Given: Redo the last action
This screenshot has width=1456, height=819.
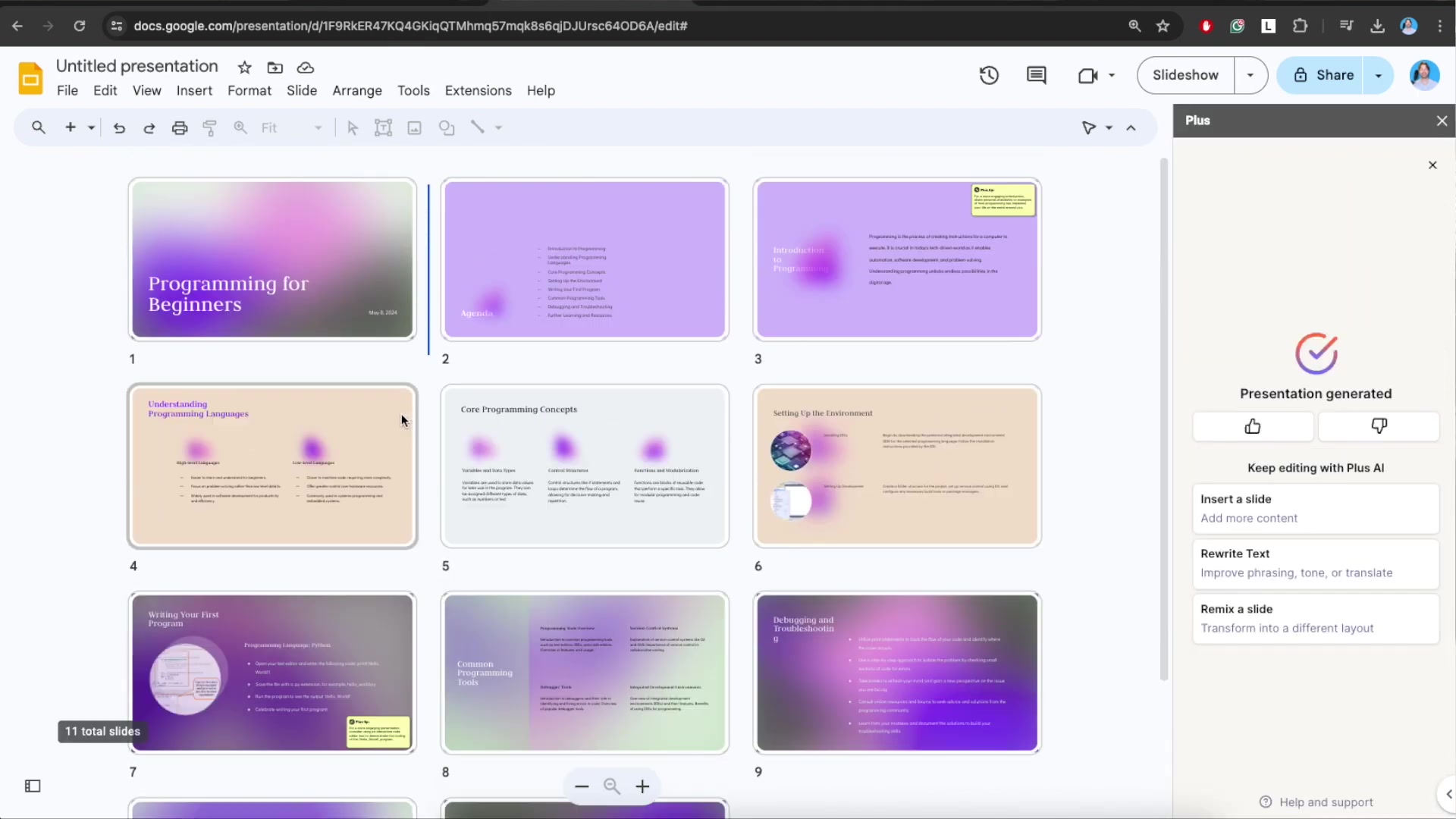Looking at the screenshot, I should pos(149,127).
